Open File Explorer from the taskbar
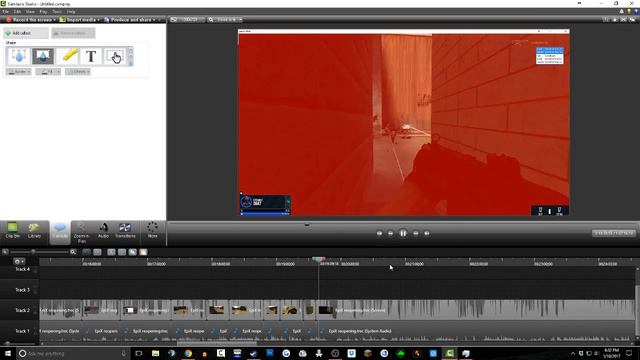The height and width of the screenshot is (360, 640). click(x=156, y=353)
